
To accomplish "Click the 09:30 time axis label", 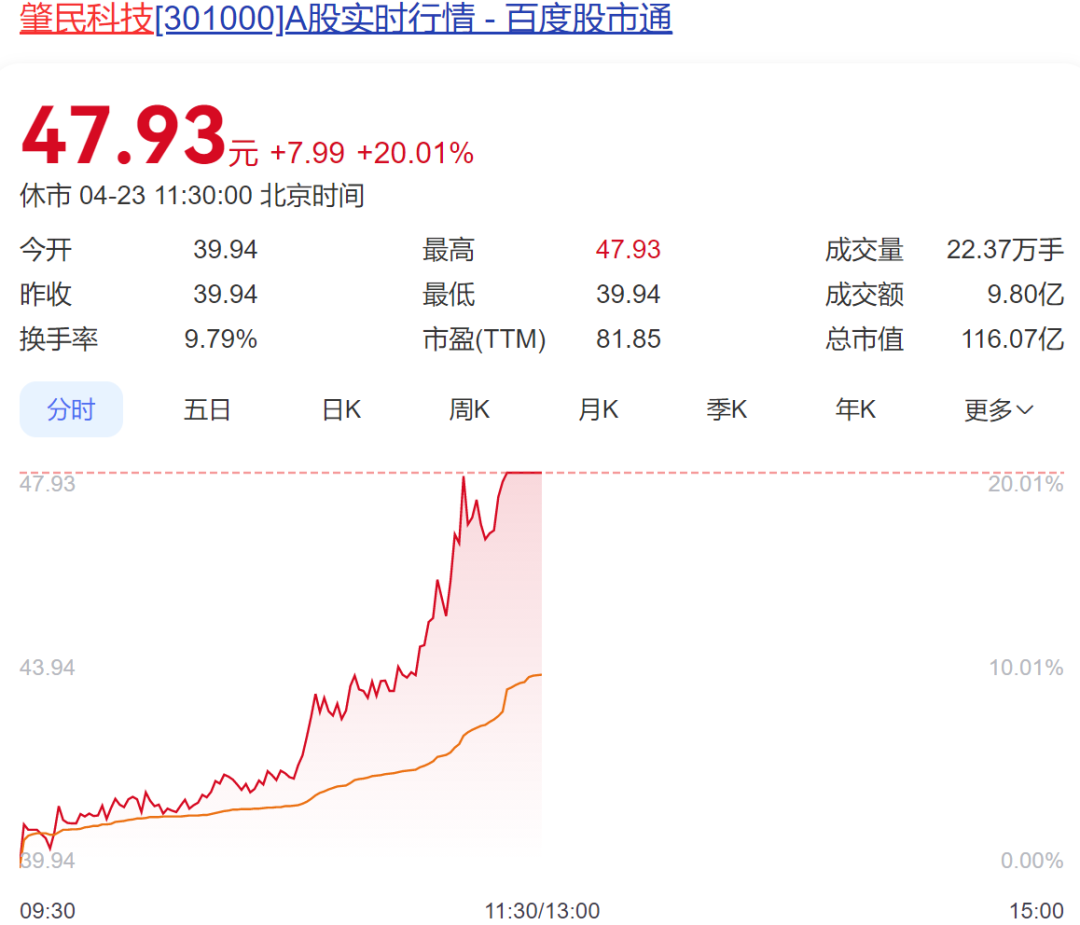I will click(x=48, y=911).
